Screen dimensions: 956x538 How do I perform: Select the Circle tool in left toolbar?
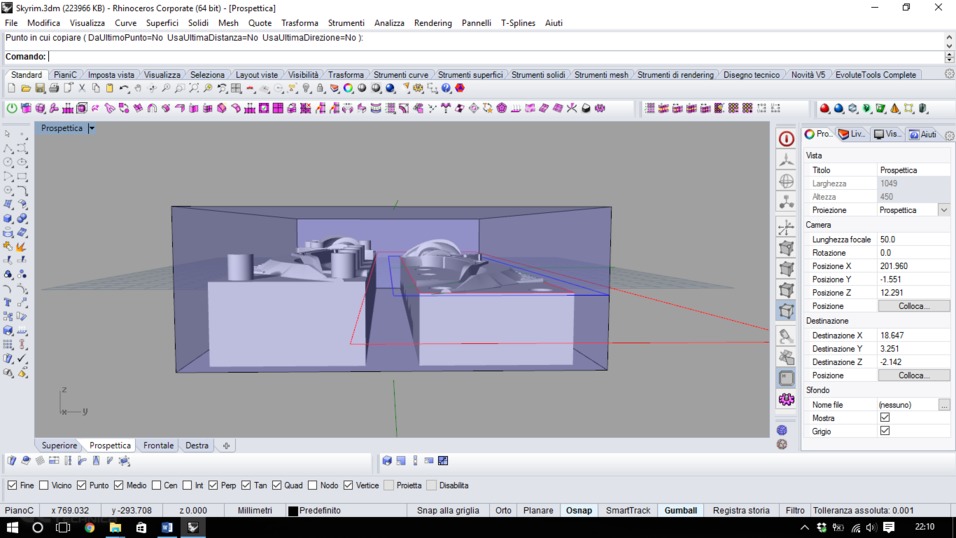pos(8,162)
